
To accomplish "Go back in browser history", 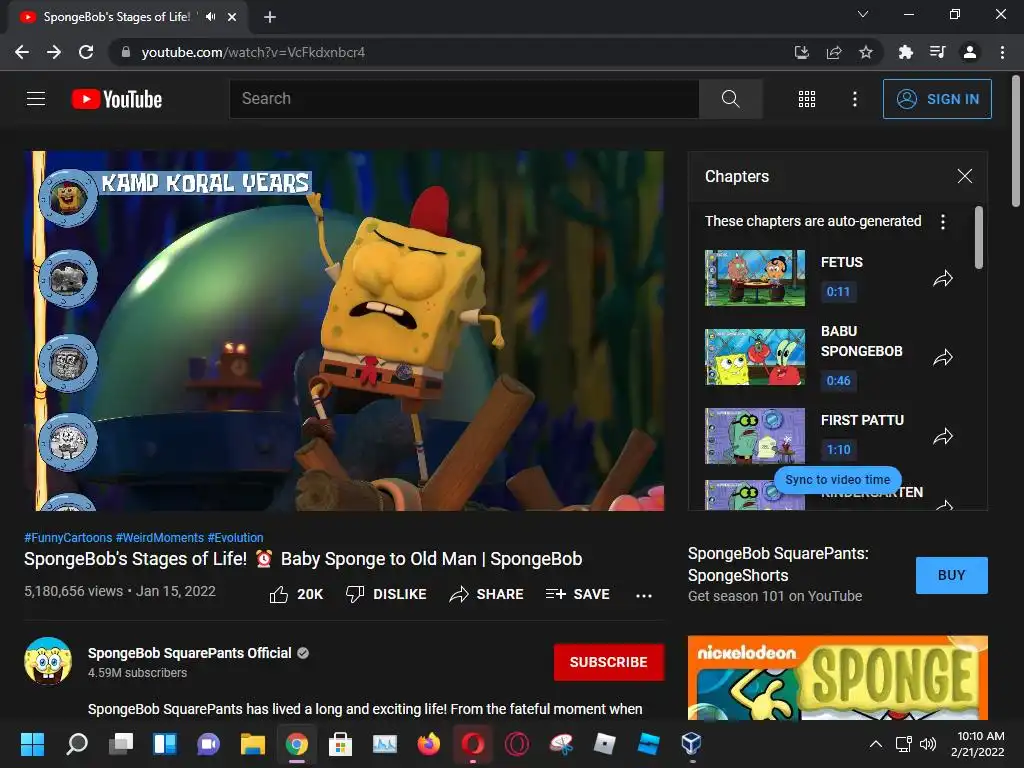I will tap(22, 52).
